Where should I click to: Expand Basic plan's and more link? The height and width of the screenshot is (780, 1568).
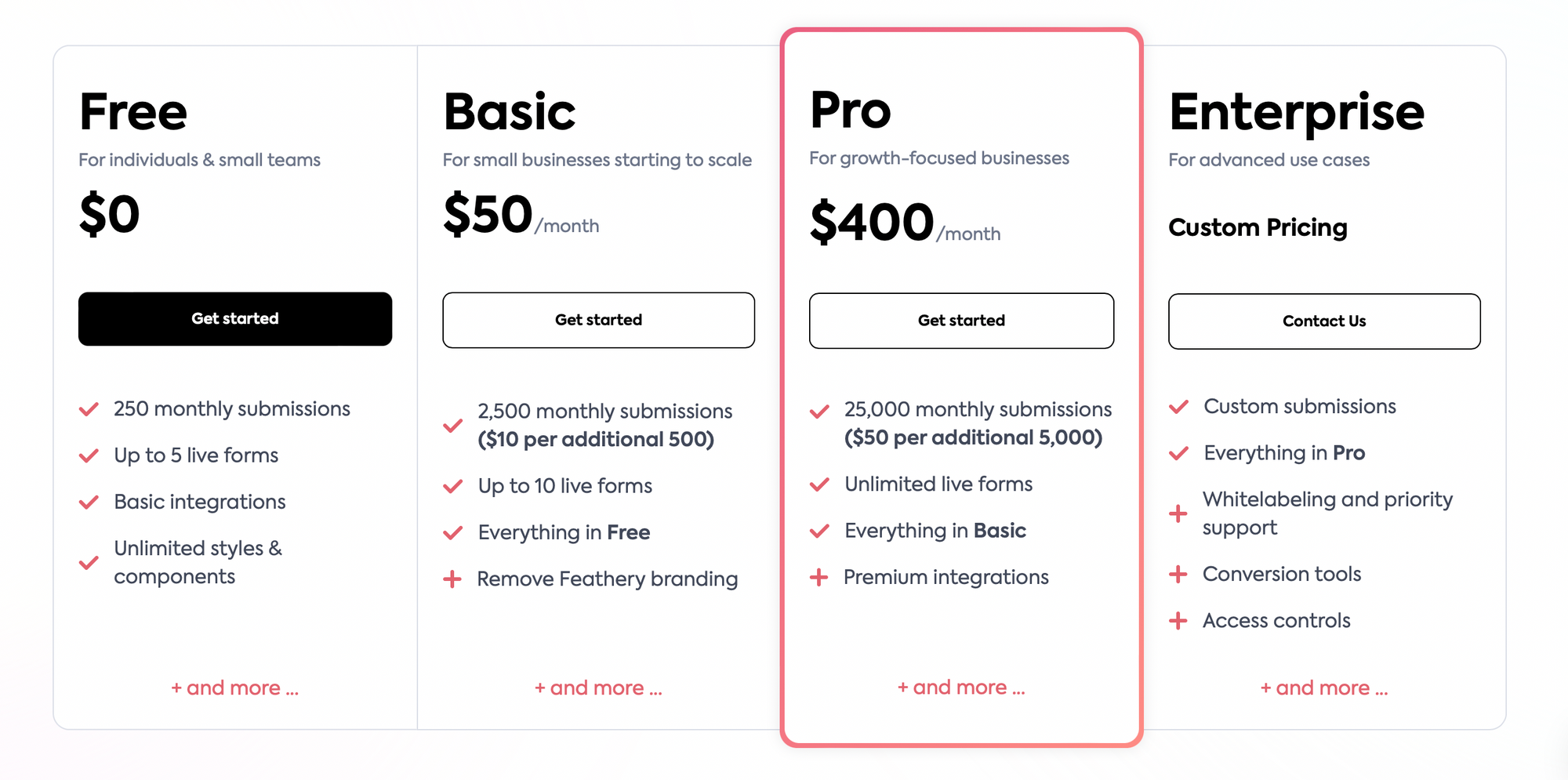coord(598,687)
